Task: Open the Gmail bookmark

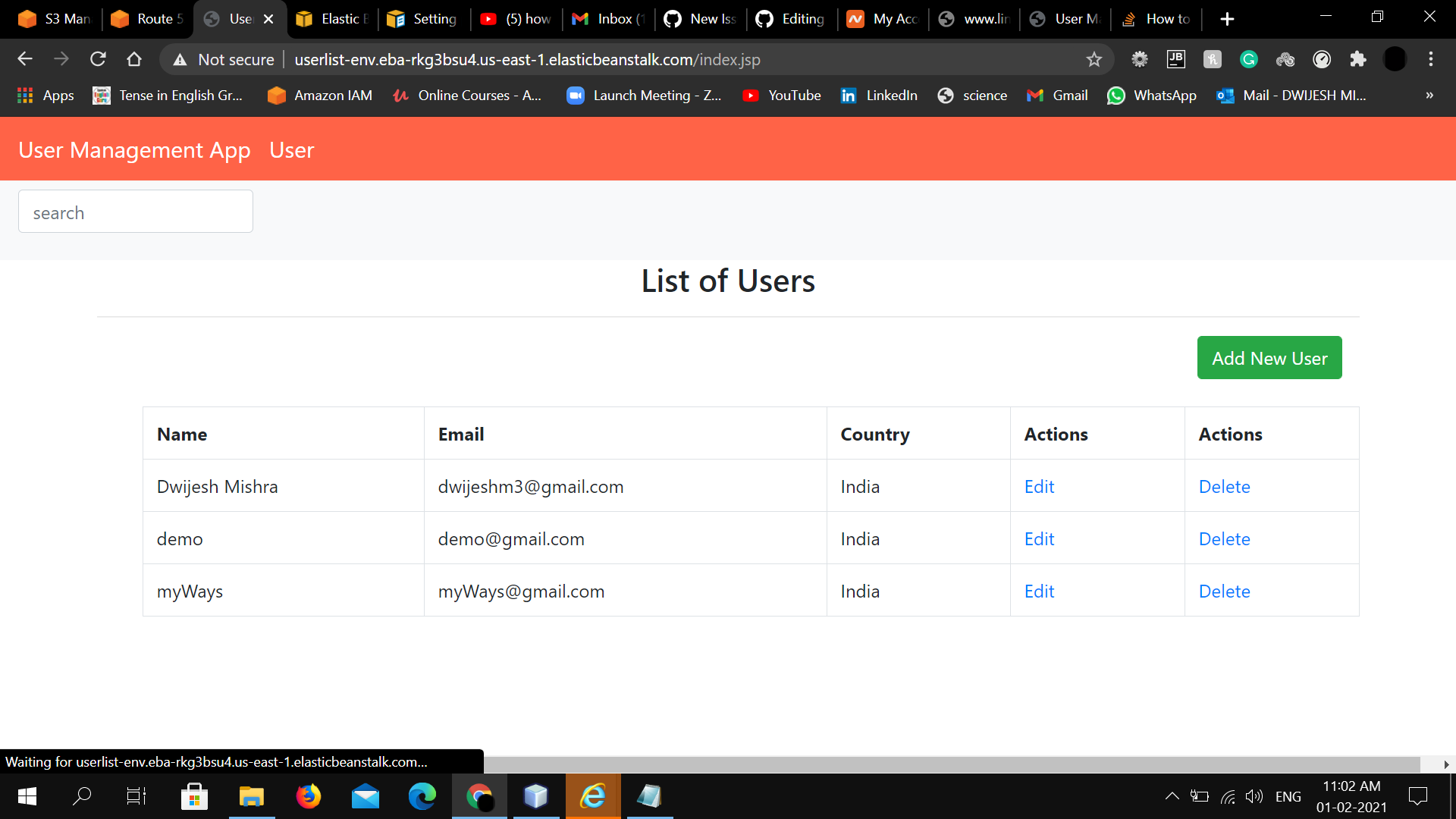Action: [x=1056, y=96]
